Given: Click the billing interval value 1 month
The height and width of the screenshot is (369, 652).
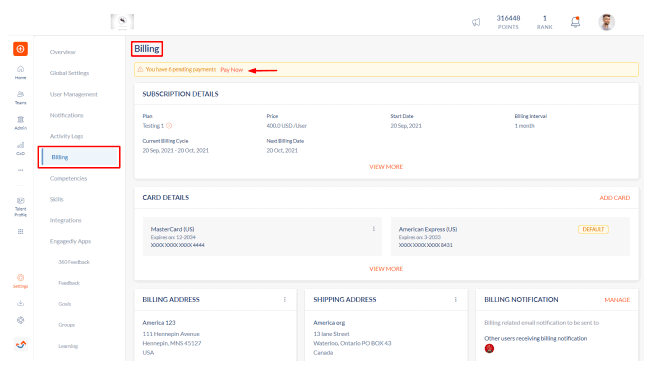Looking at the screenshot, I should pos(524,126).
